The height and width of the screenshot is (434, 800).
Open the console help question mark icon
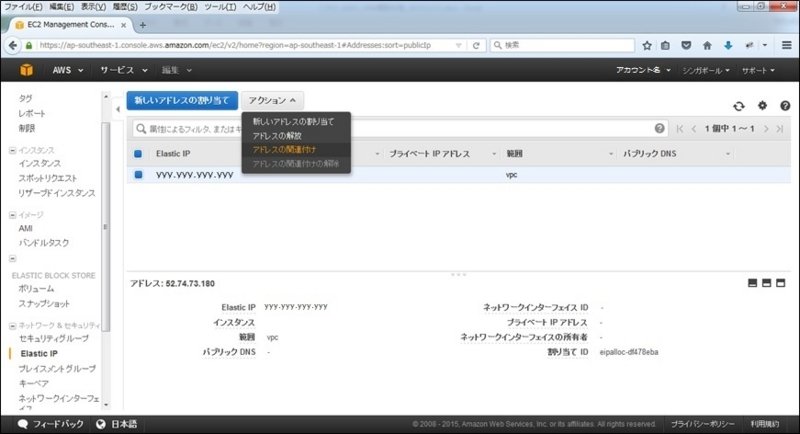coord(783,105)
